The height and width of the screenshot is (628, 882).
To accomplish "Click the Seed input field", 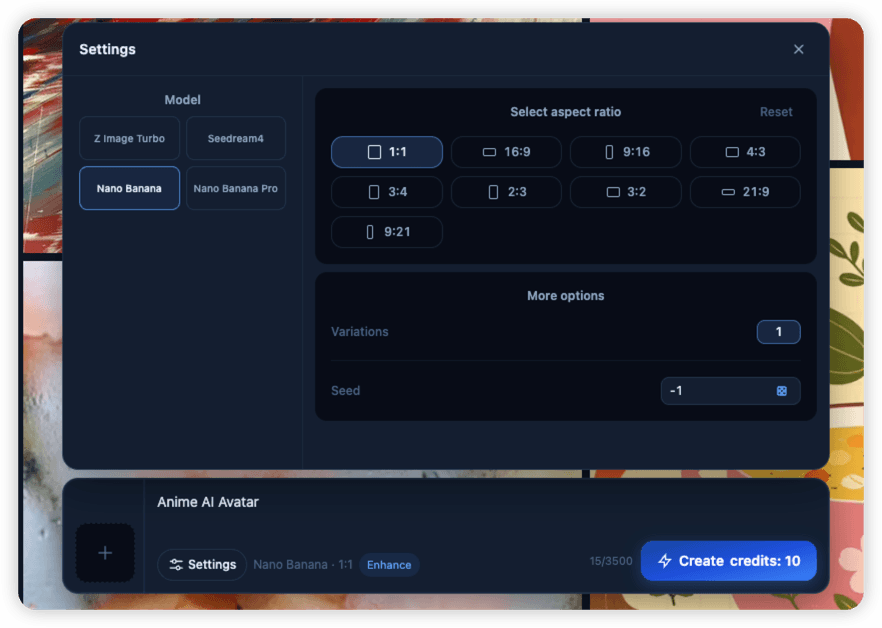I will click(730, 391).
